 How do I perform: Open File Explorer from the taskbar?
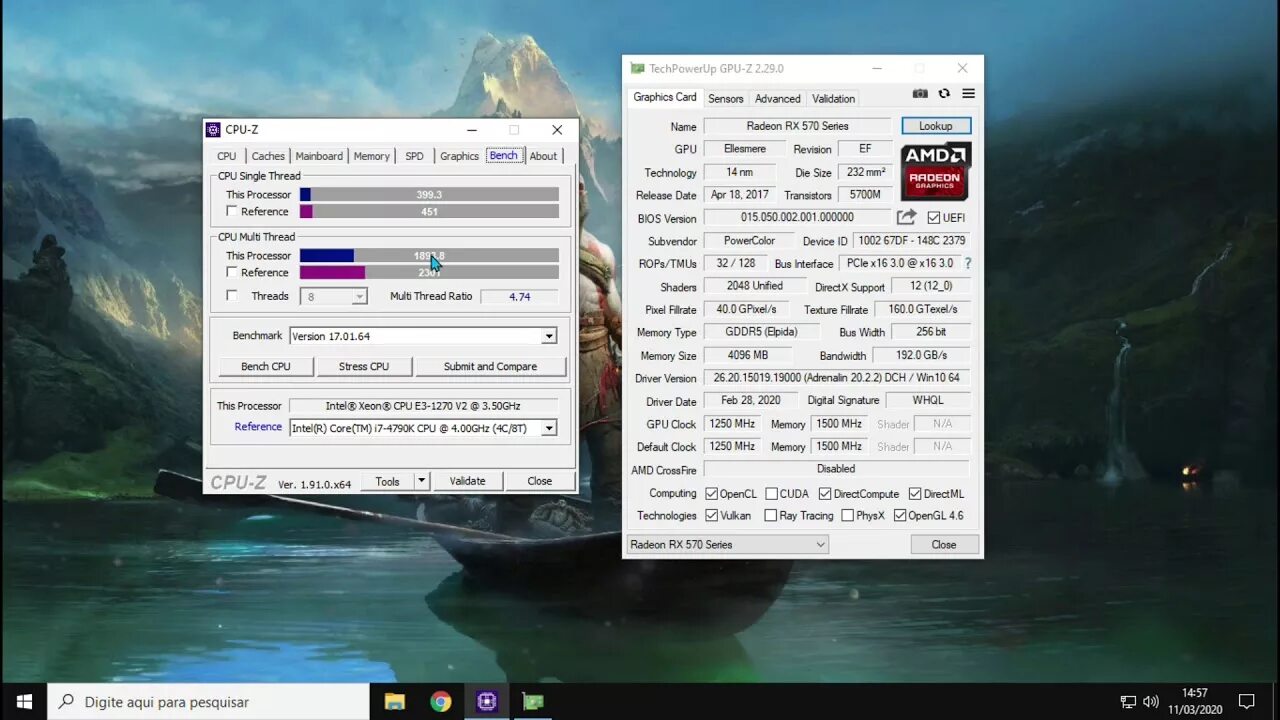394,702
